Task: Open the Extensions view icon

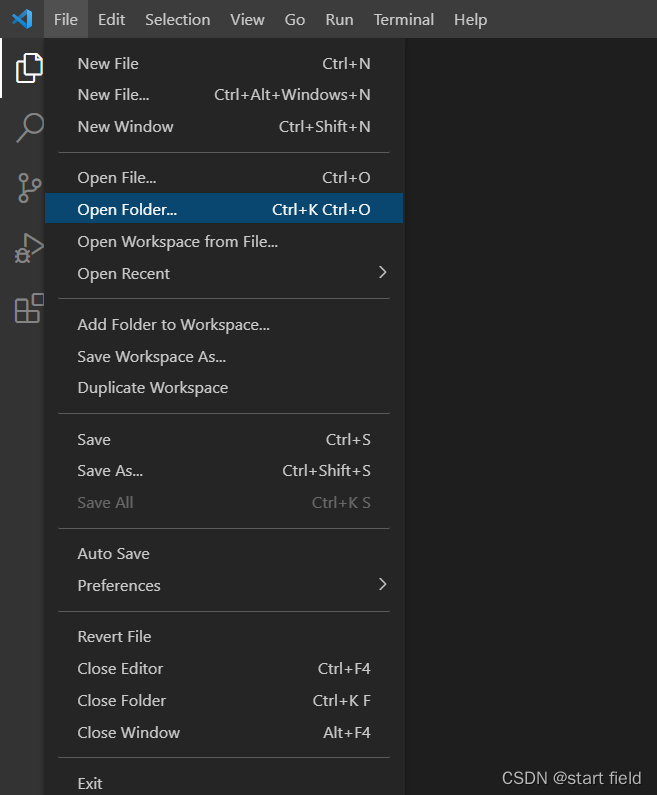Action: 29,308
